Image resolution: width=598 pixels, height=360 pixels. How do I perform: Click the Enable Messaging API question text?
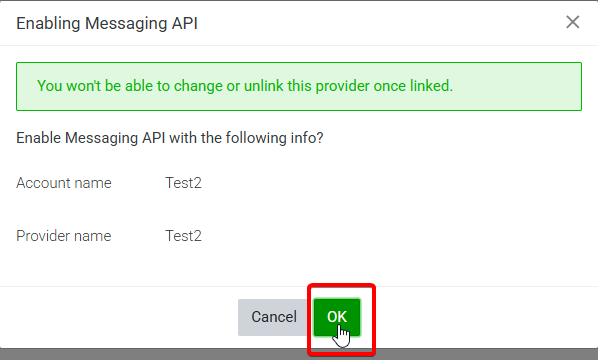pos(170,138)
